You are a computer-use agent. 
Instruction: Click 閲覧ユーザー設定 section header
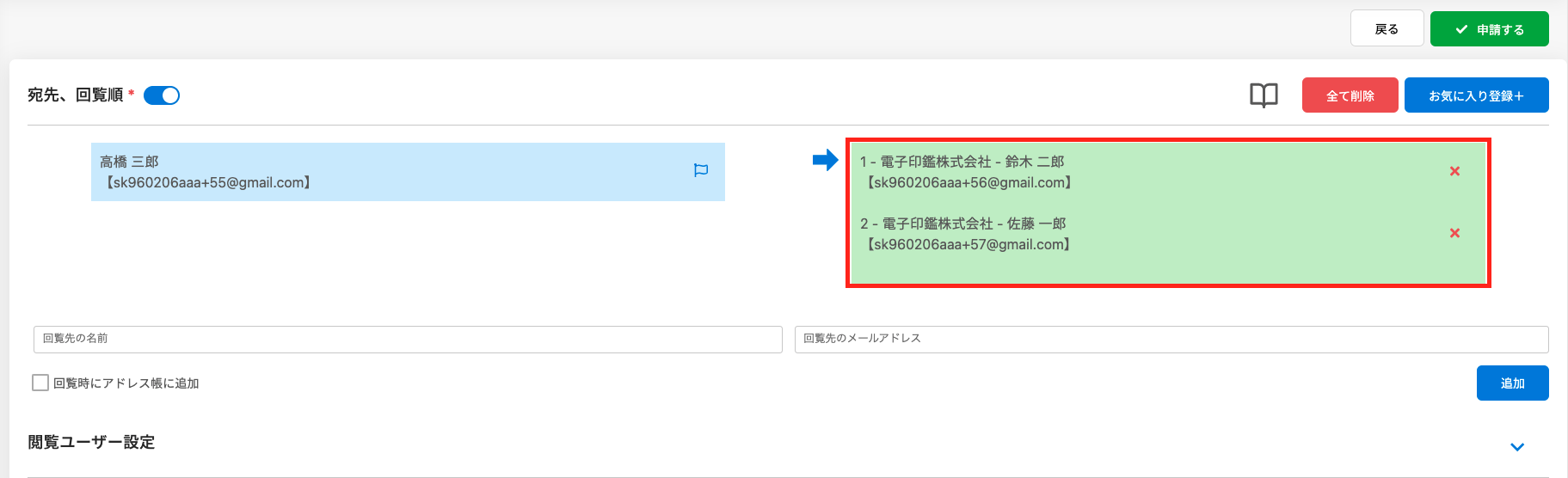click(x=91, y=442)
